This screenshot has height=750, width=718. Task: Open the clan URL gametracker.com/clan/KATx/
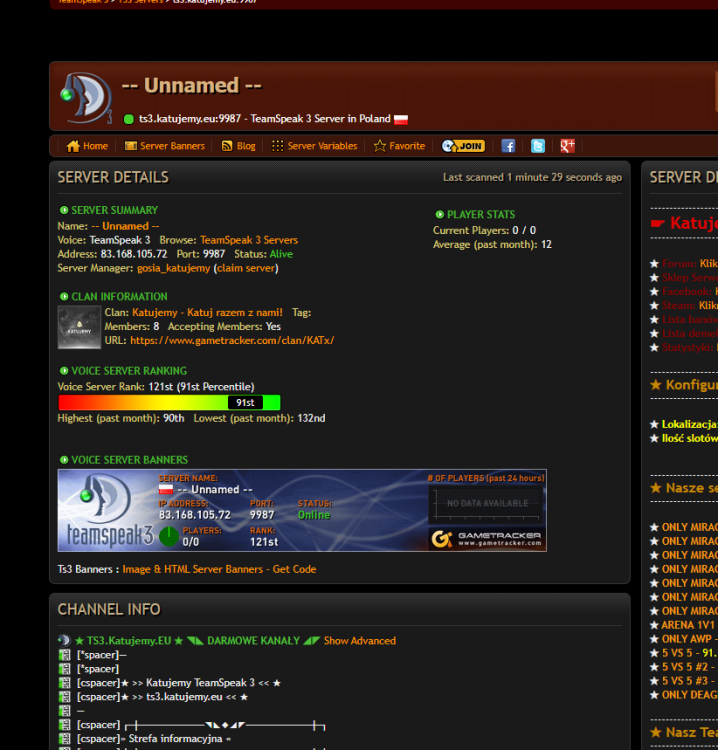click(232, 341)
